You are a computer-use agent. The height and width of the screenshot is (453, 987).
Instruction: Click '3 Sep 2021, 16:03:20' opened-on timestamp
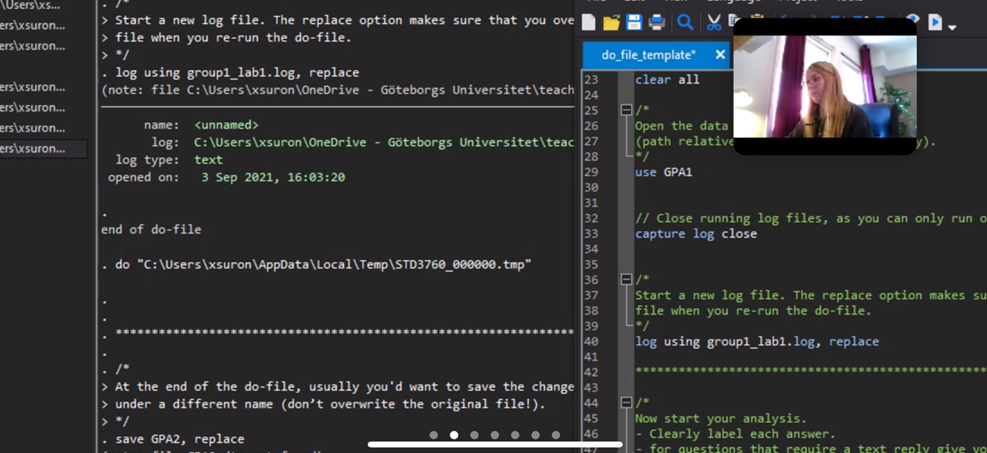click(x=273, y=177)
